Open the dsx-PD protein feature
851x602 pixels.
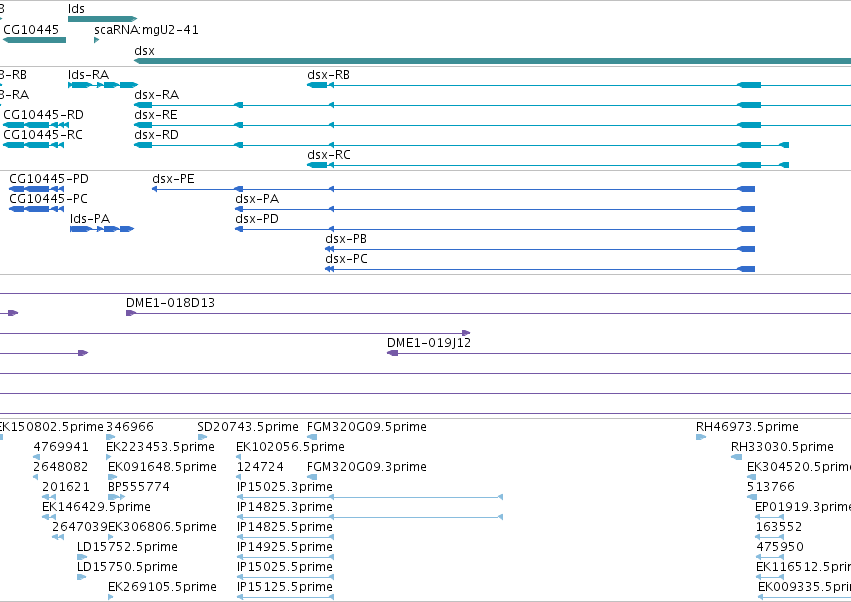click(x=495, y=229)
